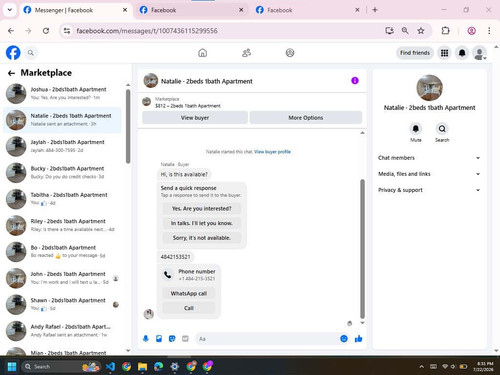Expand Media, files and links section
This screenshot has width=500, height=375.
click(x=429, y=174)
